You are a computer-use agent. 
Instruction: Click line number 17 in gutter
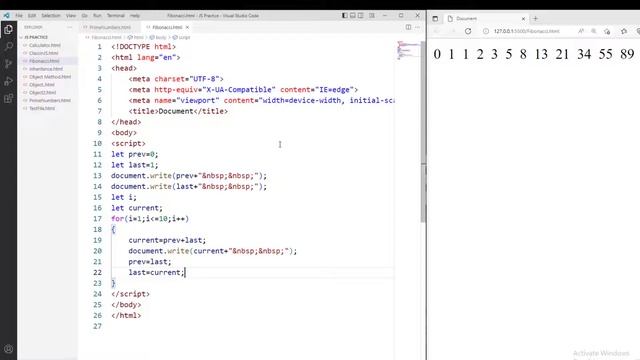click(x=97, y=219)
